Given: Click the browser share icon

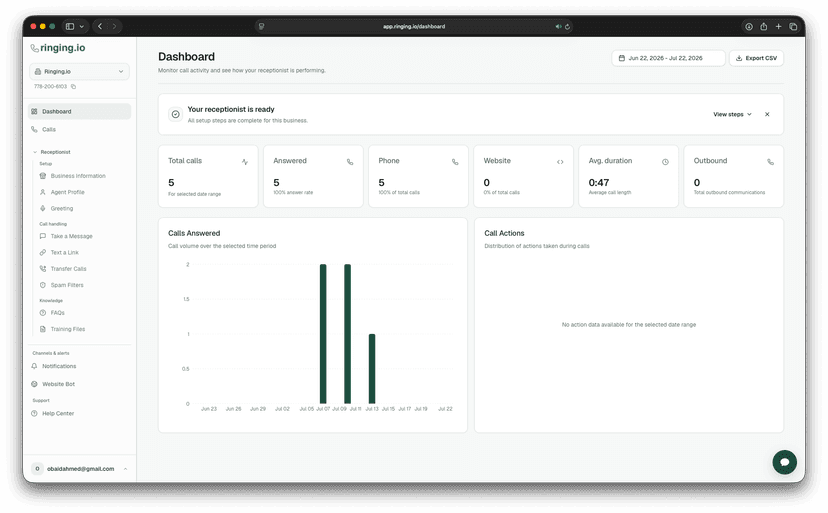Looking at the screenshot, I should pyautogui.click(x=764, y=26).
